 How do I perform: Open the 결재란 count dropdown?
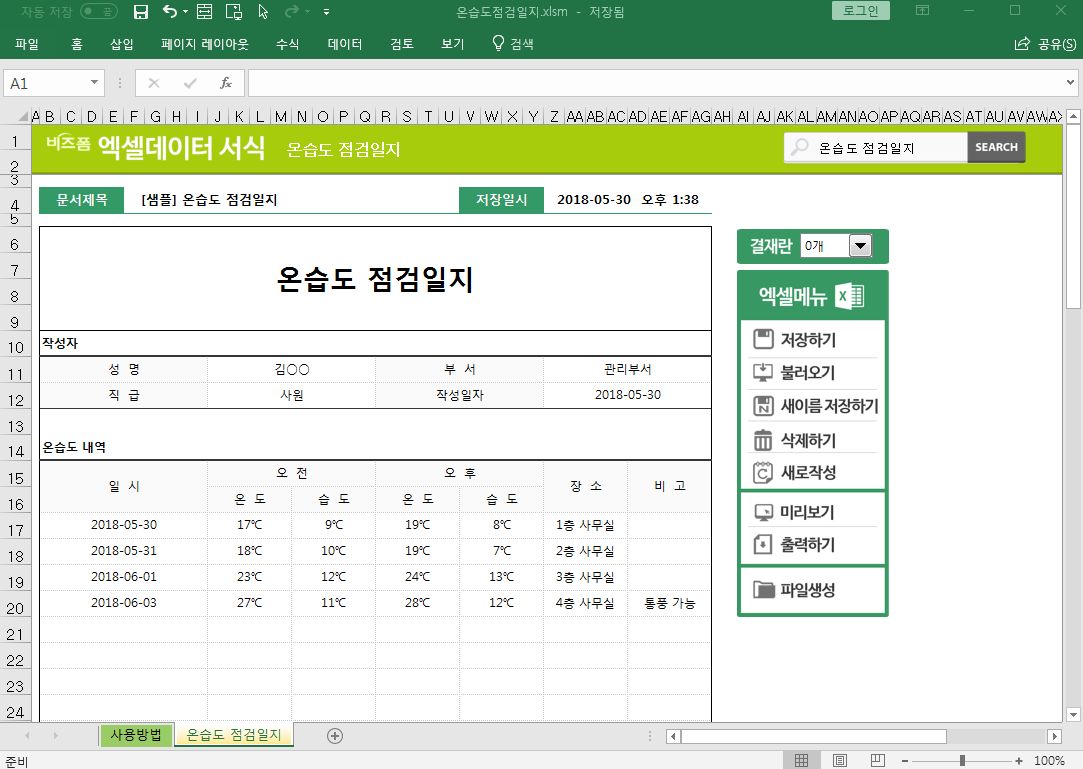click(860, 245)
